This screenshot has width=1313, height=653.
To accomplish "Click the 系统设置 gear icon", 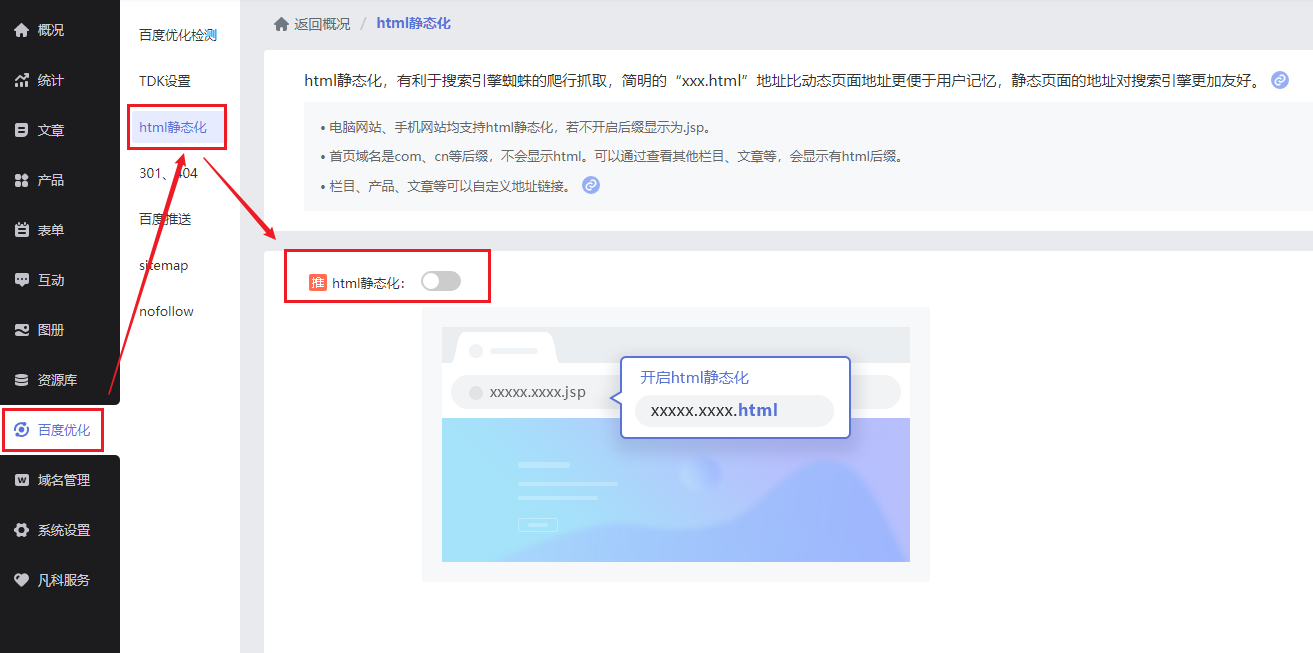I will click(22, 530).
